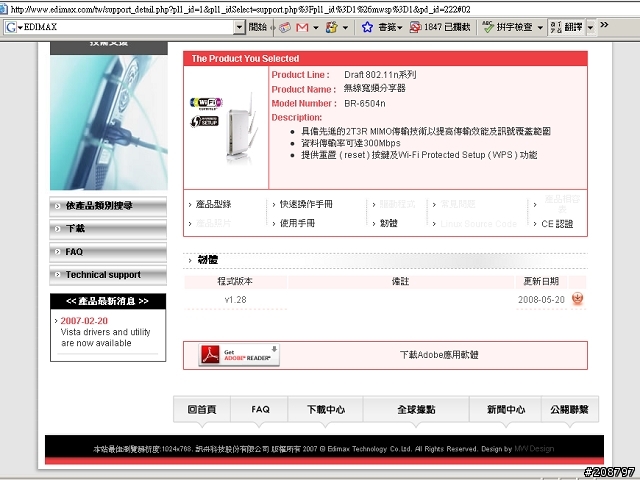Click the 韌體 section heading
This screenshot has height=480, width=640.
[x=207, y=260]
